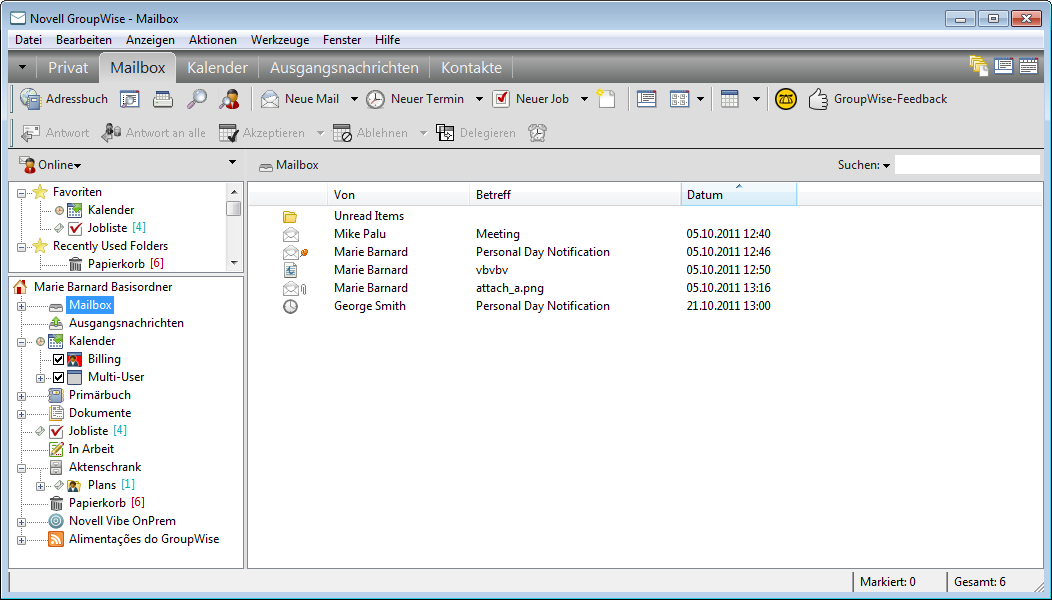Open the tab bar dropdown arrow left of Privat
The width and height of the screenshot is (1052, 600).
point(22,67)
